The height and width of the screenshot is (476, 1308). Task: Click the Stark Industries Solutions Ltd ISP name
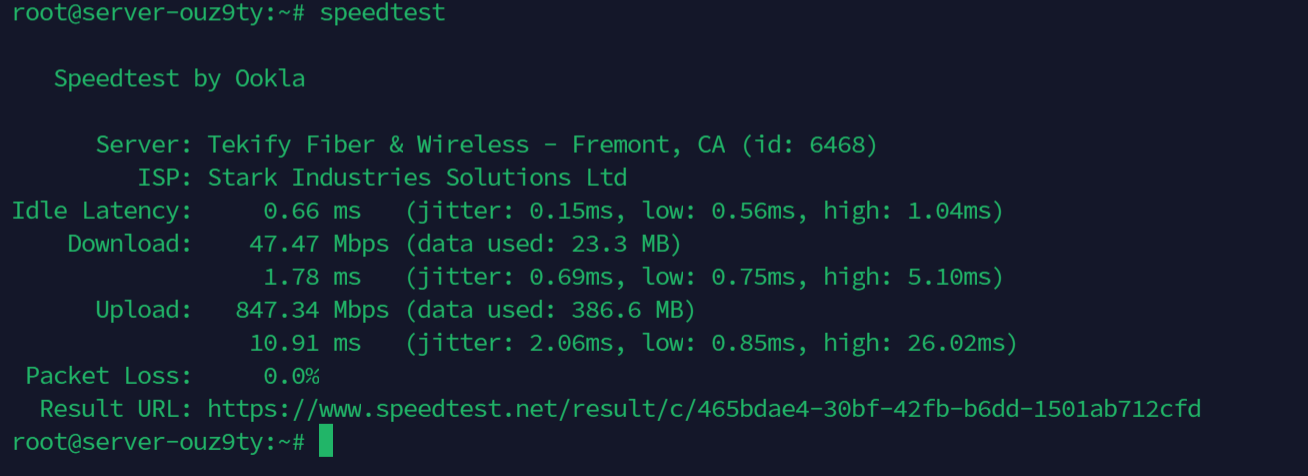coord(417,178)
